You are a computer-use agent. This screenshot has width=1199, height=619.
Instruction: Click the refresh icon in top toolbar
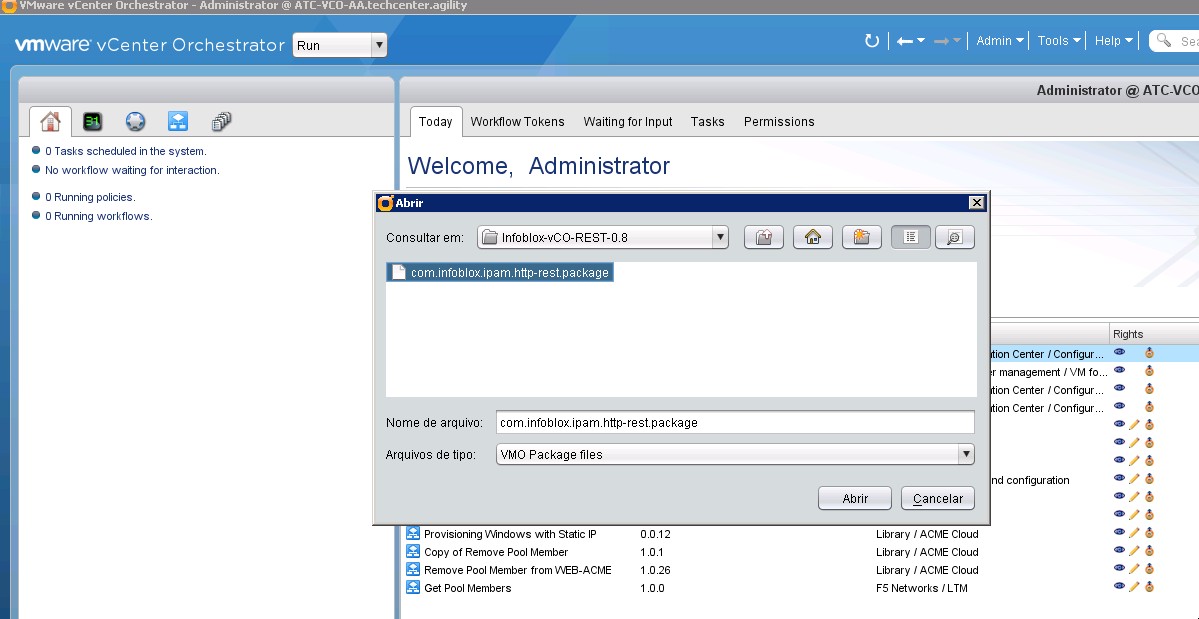[871, 41]
